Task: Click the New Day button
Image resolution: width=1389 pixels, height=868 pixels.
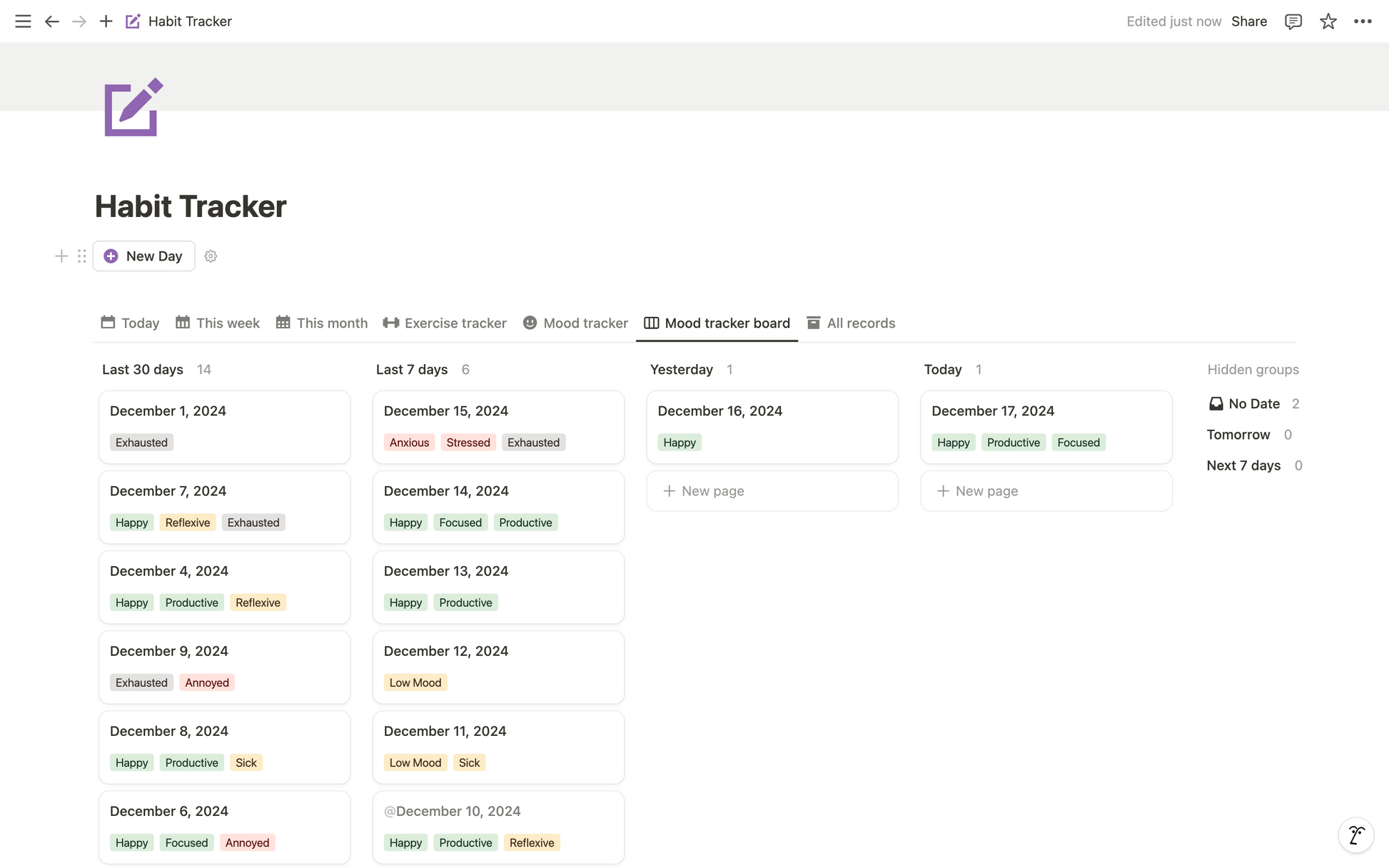Action: [x=143, y=256]
